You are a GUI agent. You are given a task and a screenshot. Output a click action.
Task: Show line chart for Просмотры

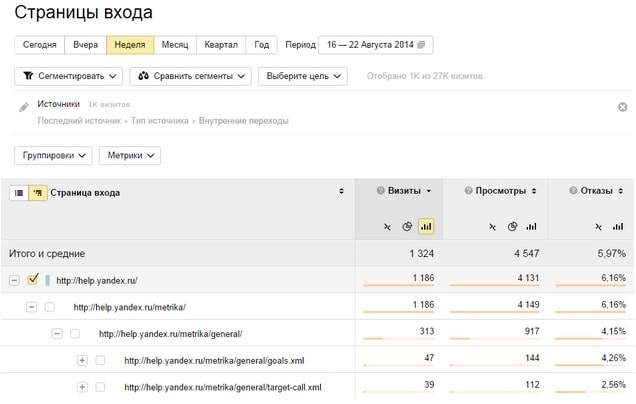492,227
